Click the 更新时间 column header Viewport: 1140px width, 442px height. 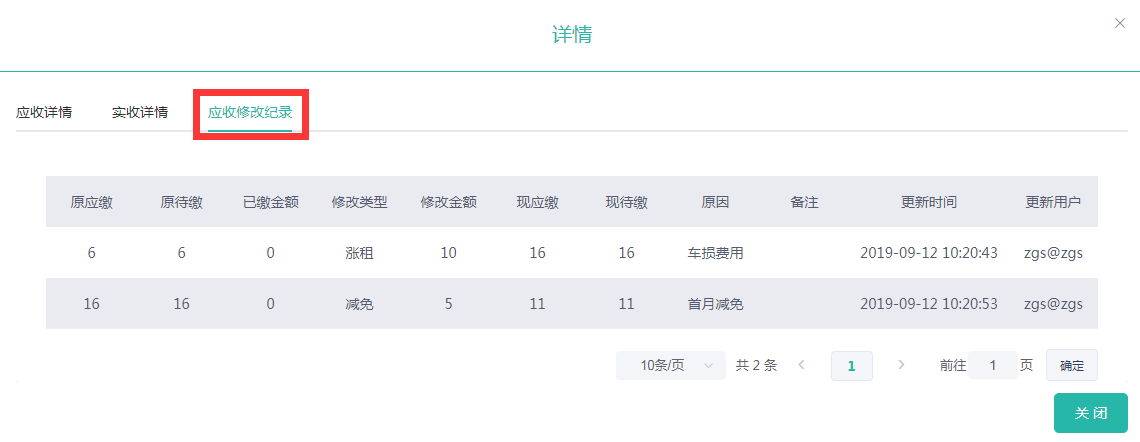(928, 202)
